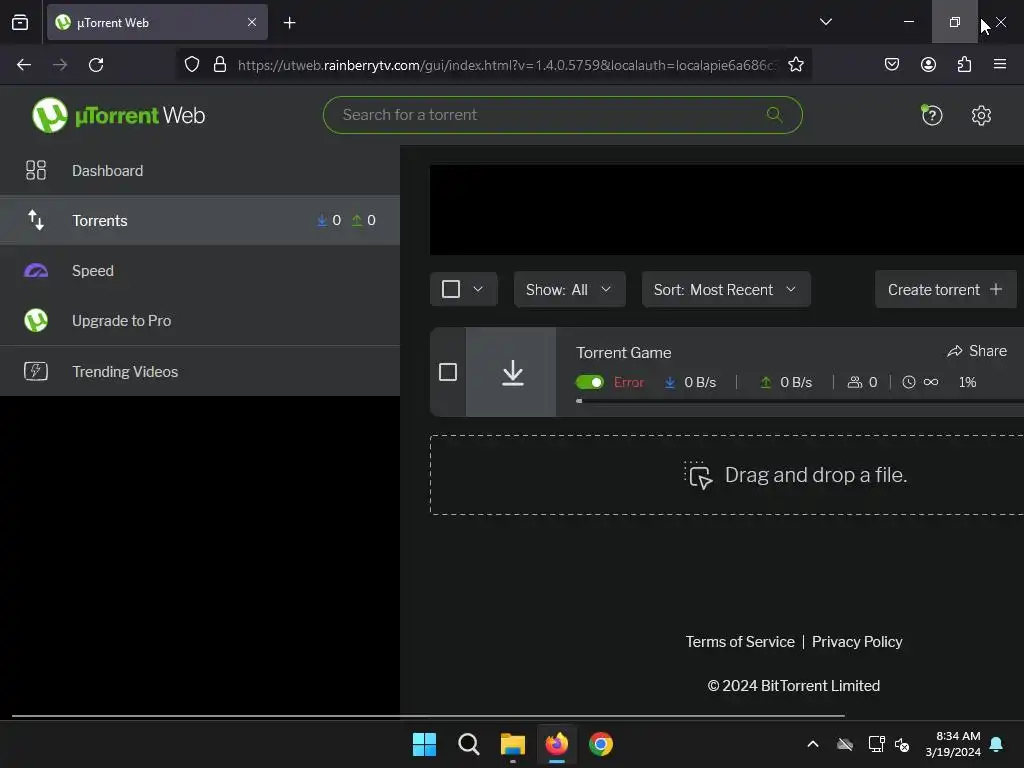This screenshot has height=768, width=1024.
Task: Select Upgrade to Pro in the sidebar
Action: 200,321
